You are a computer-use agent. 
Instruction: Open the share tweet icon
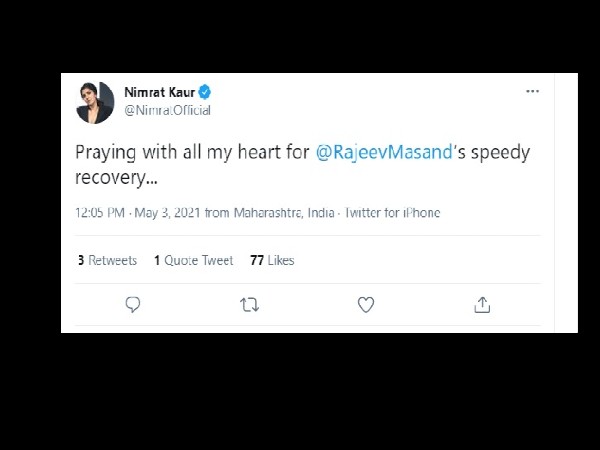pos(482,305)
